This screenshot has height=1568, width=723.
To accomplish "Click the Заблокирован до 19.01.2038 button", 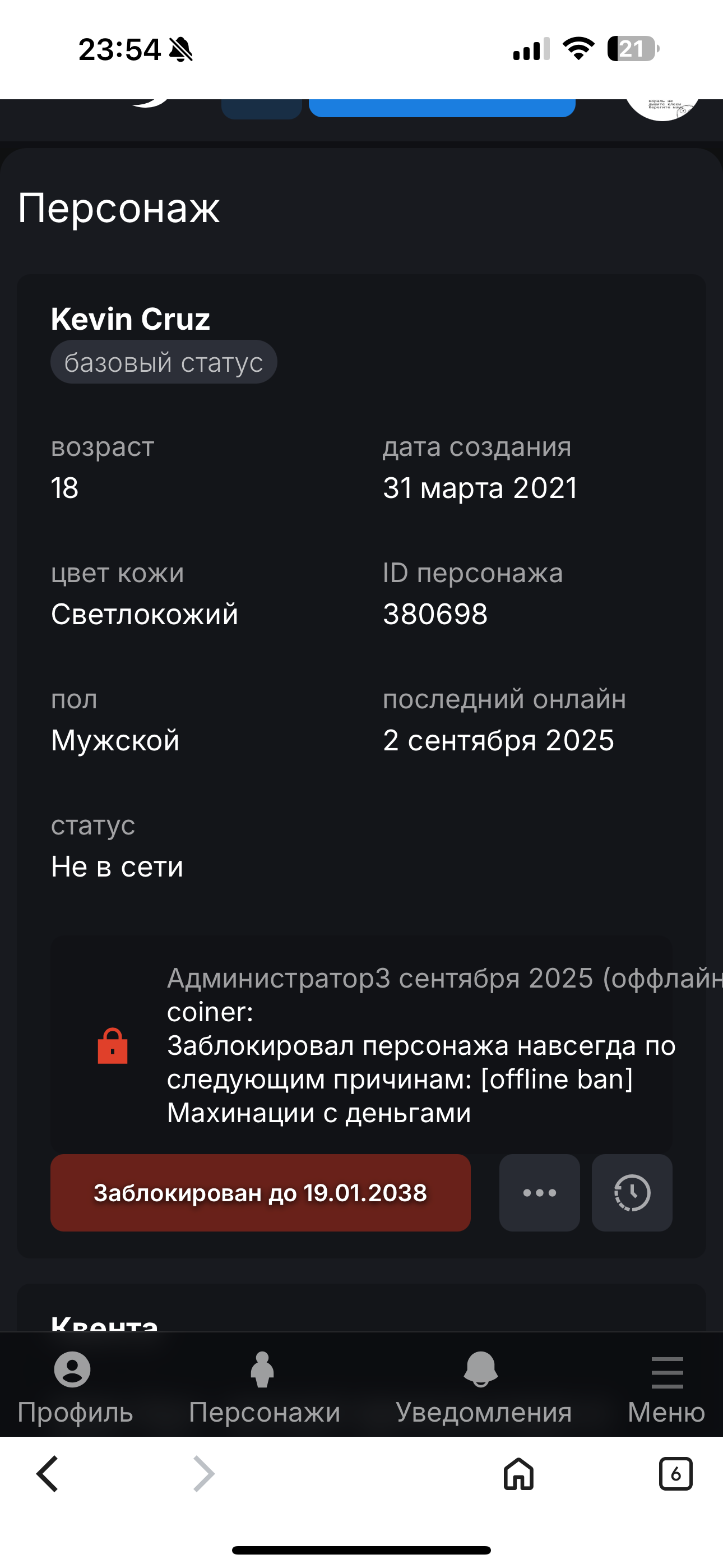I will click(261, 1192).
